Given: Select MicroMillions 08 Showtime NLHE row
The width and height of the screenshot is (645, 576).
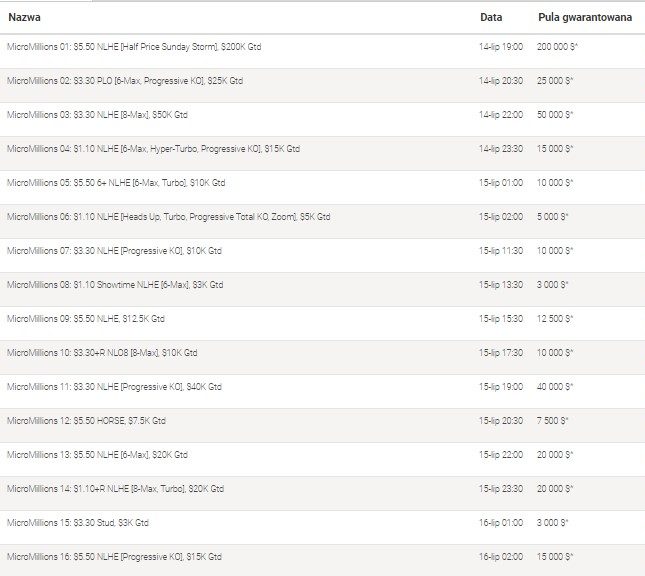Looking at the screenshot, I should click(x=115, y=285).
